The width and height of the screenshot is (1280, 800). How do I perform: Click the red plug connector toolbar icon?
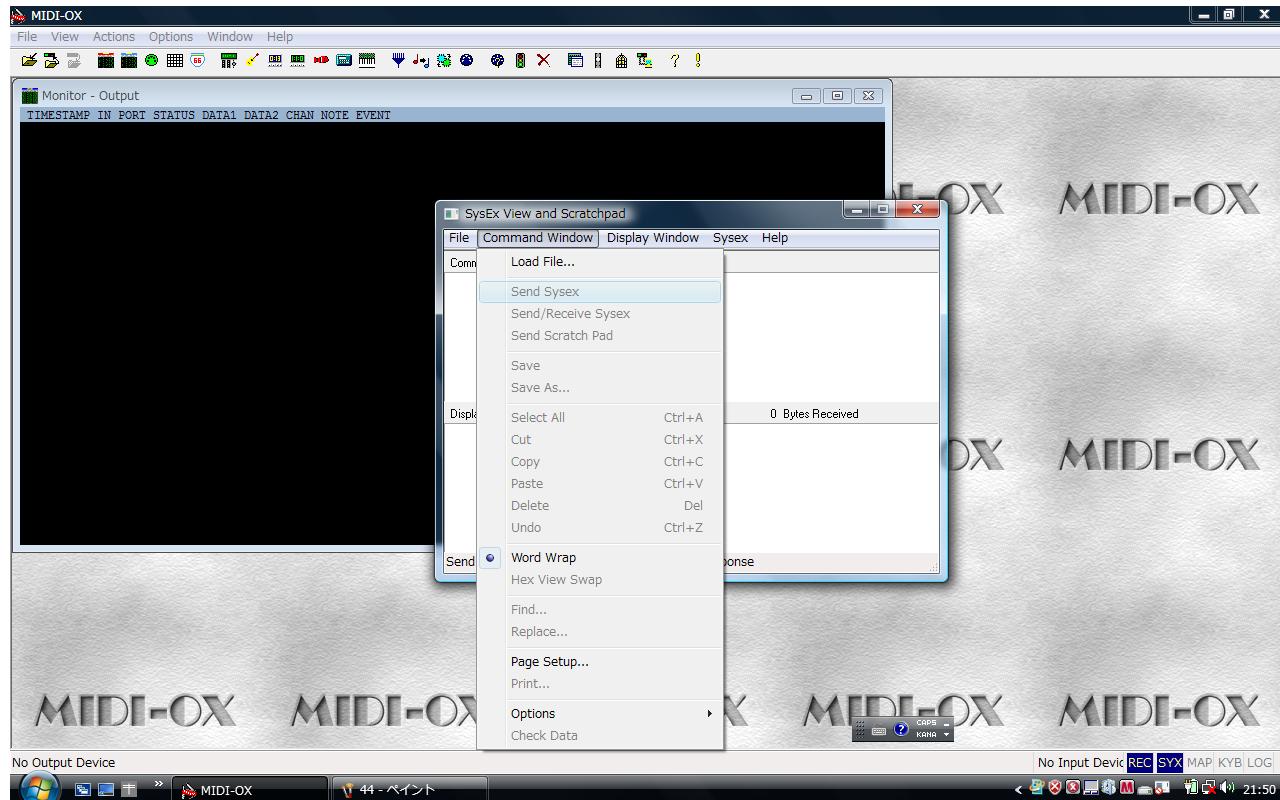pyautogui.click(x=321, y=60)
